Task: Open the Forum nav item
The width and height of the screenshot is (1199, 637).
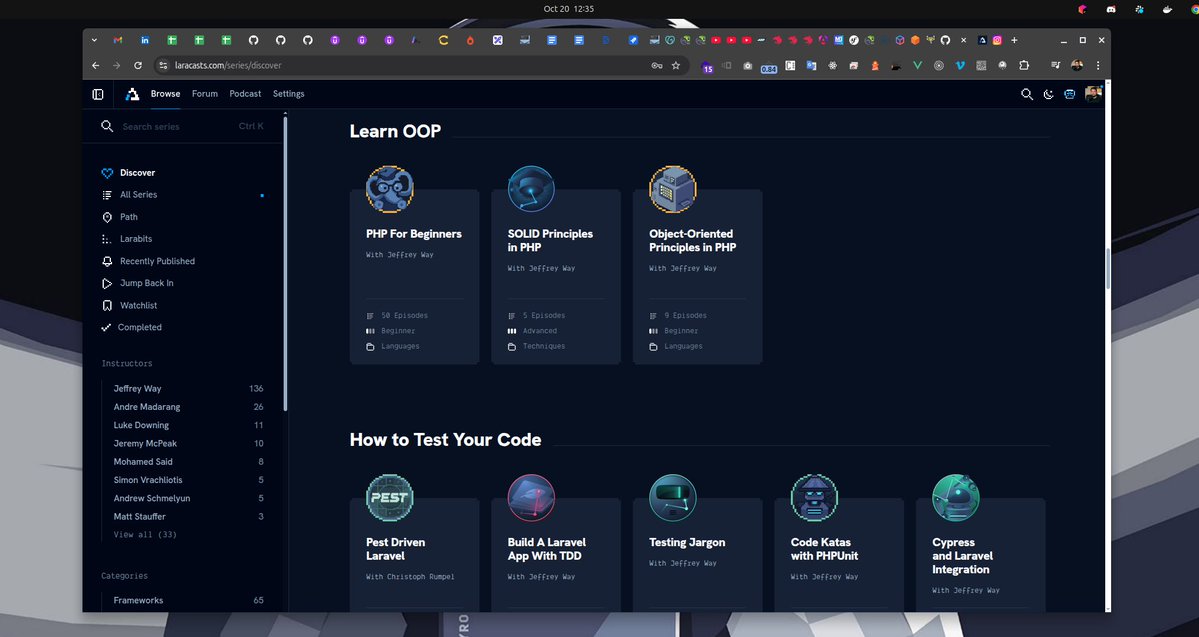Action: tap(205, 93)
